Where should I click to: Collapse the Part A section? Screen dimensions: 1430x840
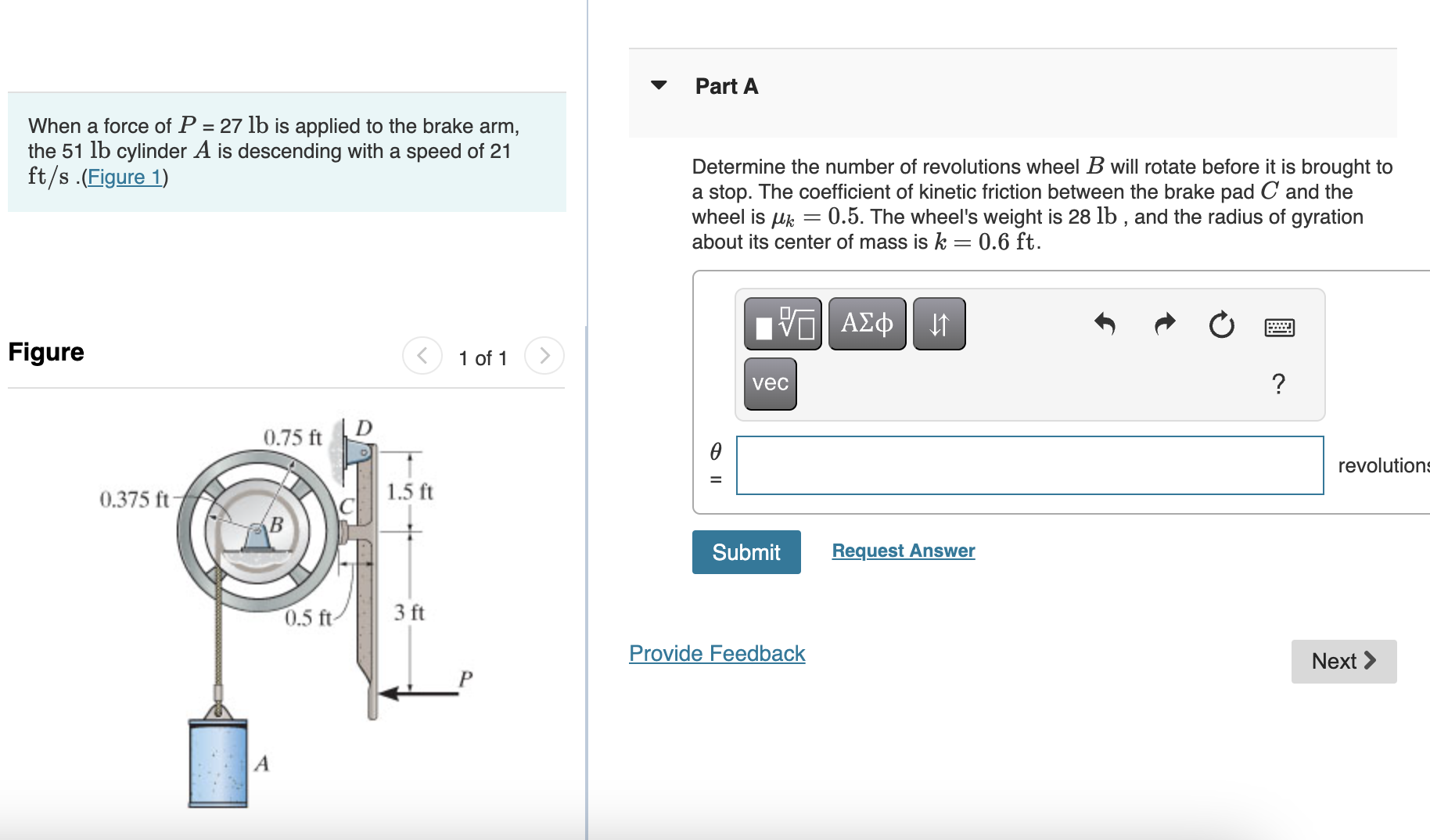coord(659,87)
